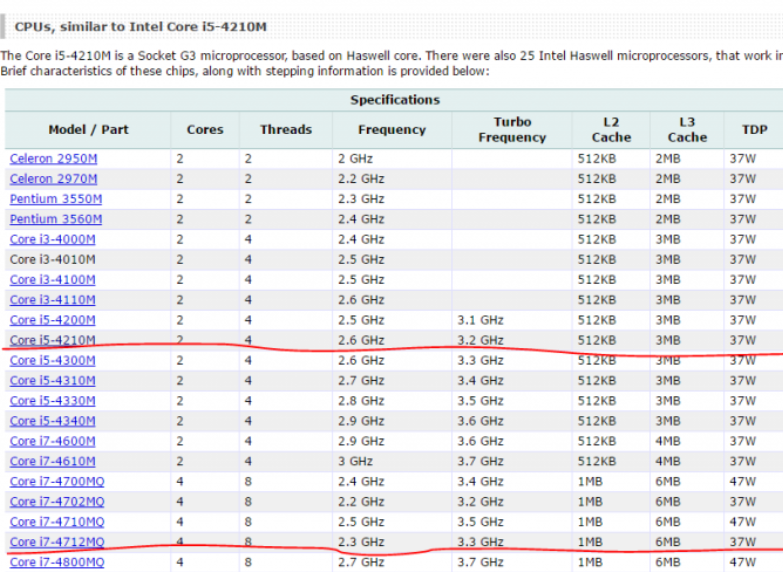783x572 pixels.
Task: Open the Pentium 3560M link
Action: (x=56, y=219)
